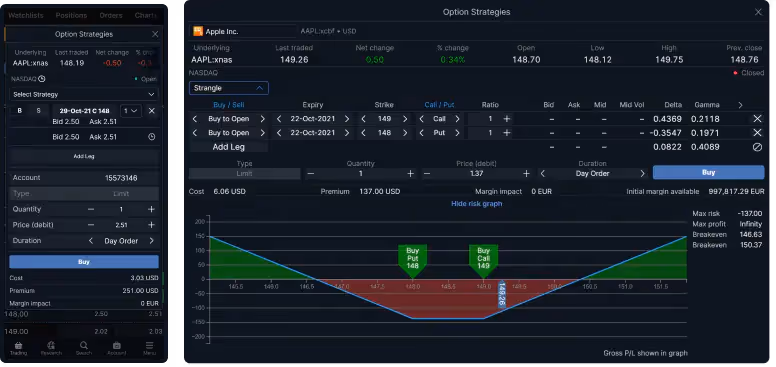Previous Buy to Open in put leg row
Image resolution: width=776 pixels, height=367 pixels.
[x=194, y=133]
